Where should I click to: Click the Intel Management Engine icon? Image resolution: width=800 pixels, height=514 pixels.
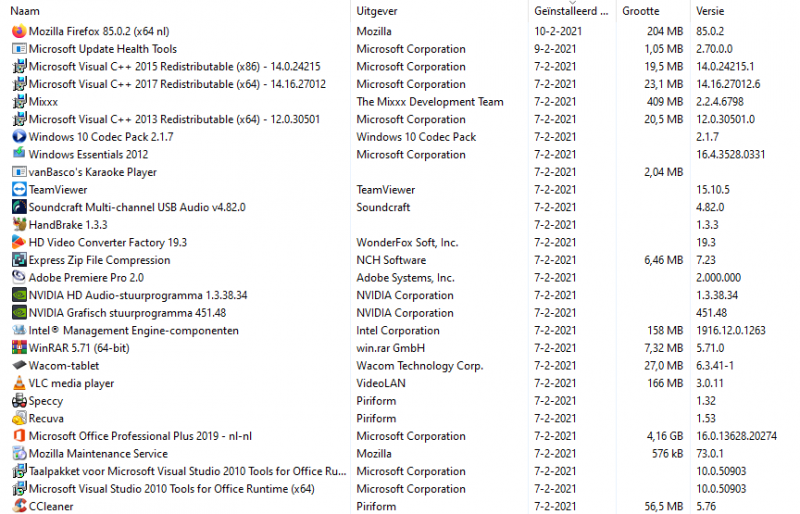[19, 330]
